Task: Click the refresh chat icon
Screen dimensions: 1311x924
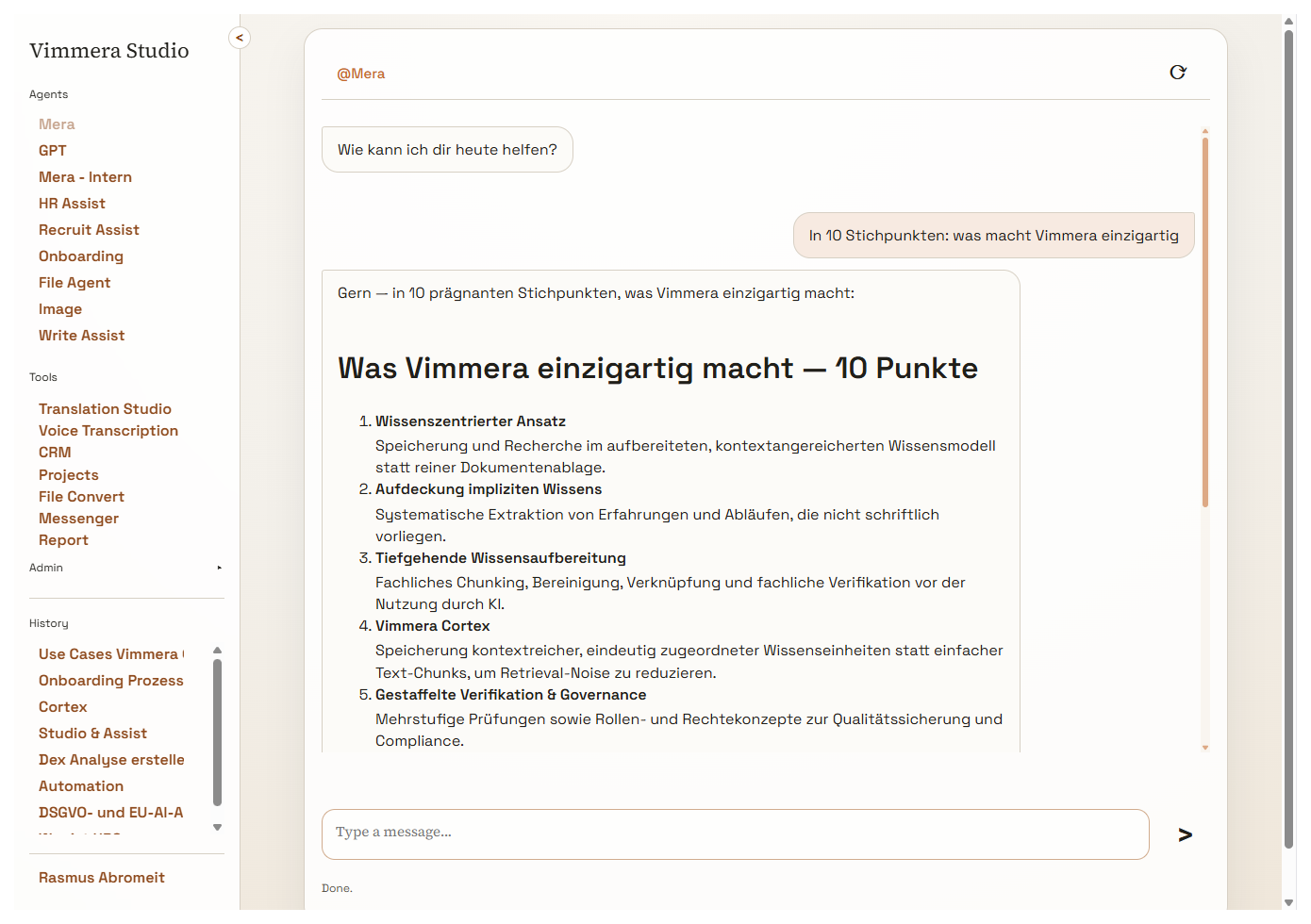Action: (1177, 73)
